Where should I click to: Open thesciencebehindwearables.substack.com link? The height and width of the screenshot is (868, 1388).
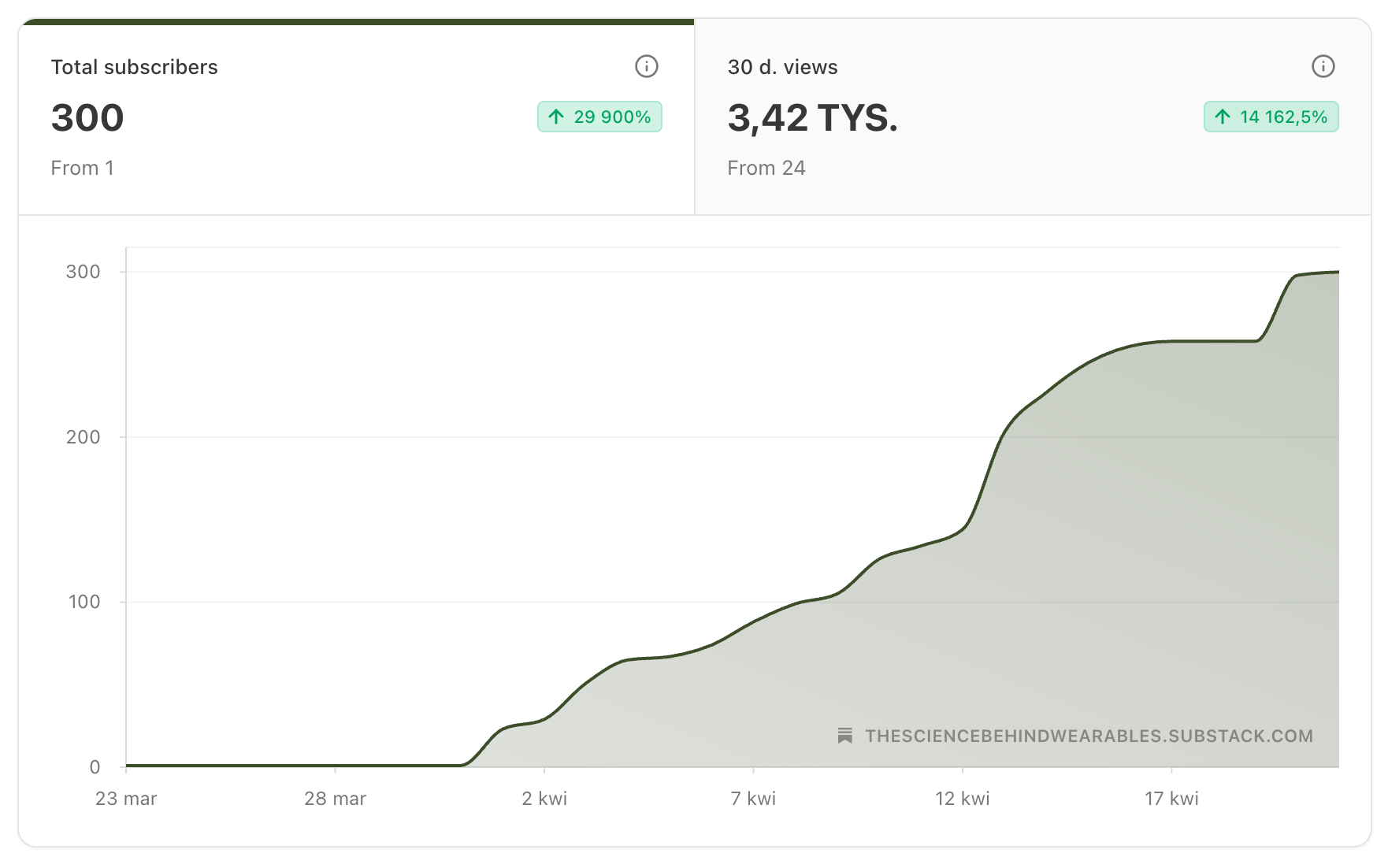coord(1089,736)
